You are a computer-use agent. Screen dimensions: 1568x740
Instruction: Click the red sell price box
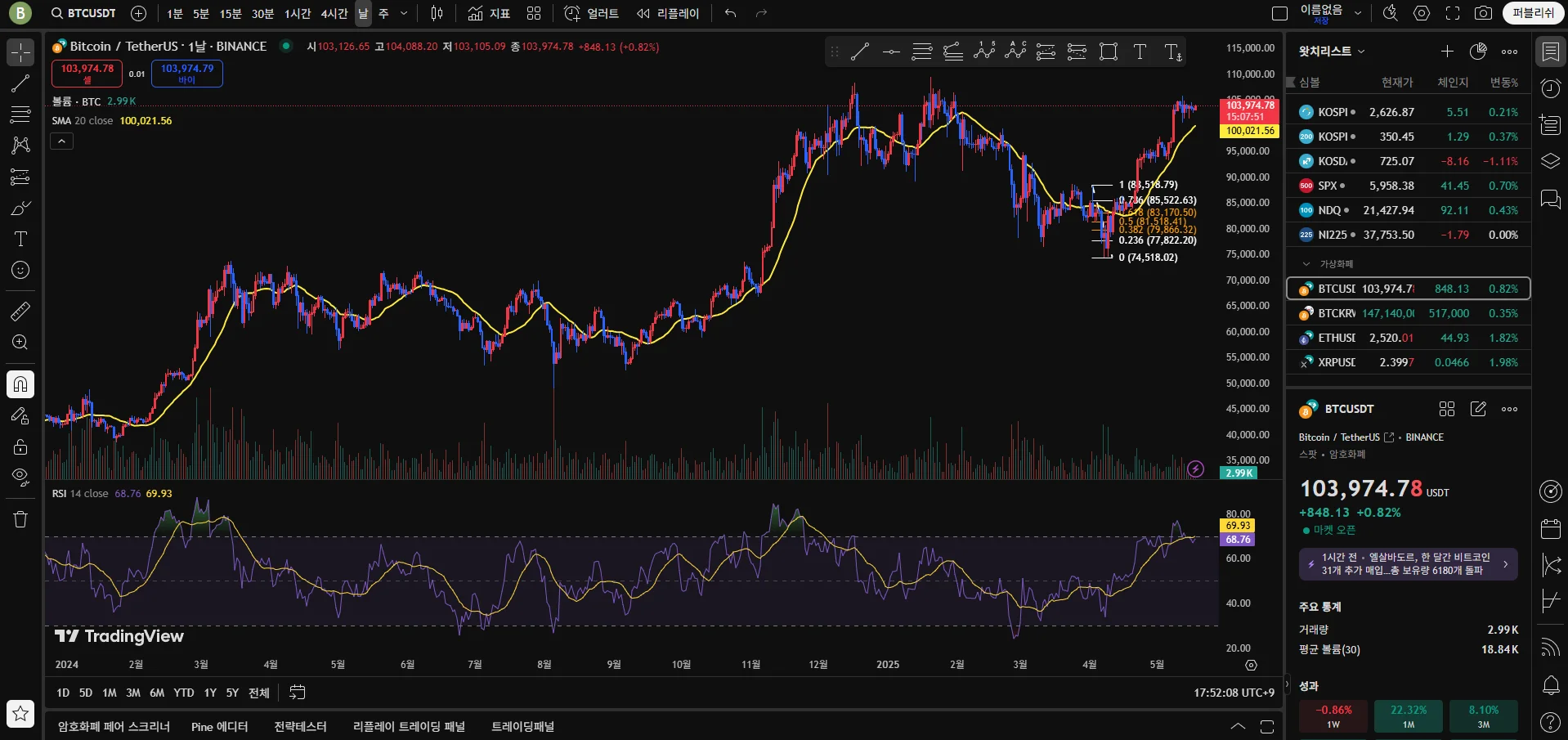87,73
